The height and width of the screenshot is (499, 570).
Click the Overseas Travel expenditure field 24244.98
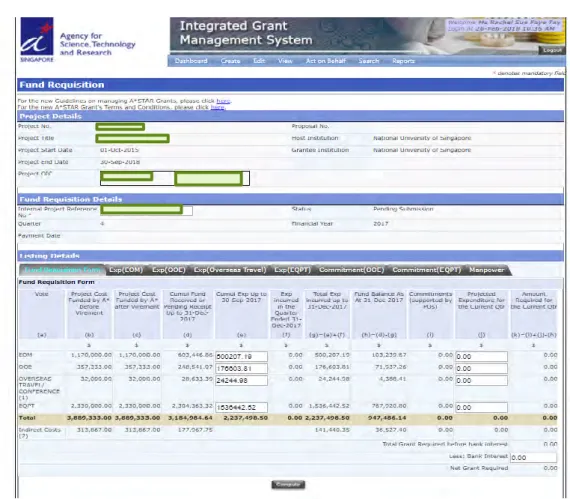point(241,381)
